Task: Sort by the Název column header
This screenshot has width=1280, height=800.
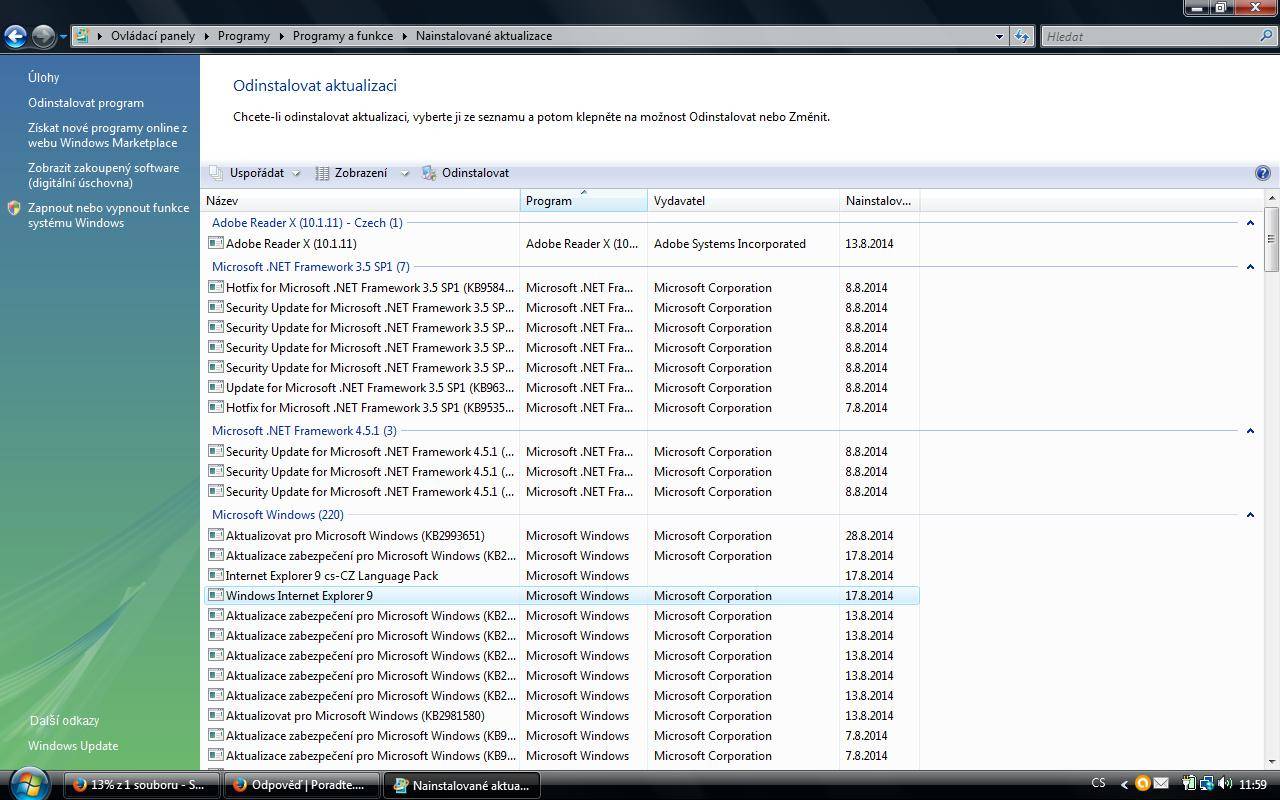Action: [x=360, y=201]
